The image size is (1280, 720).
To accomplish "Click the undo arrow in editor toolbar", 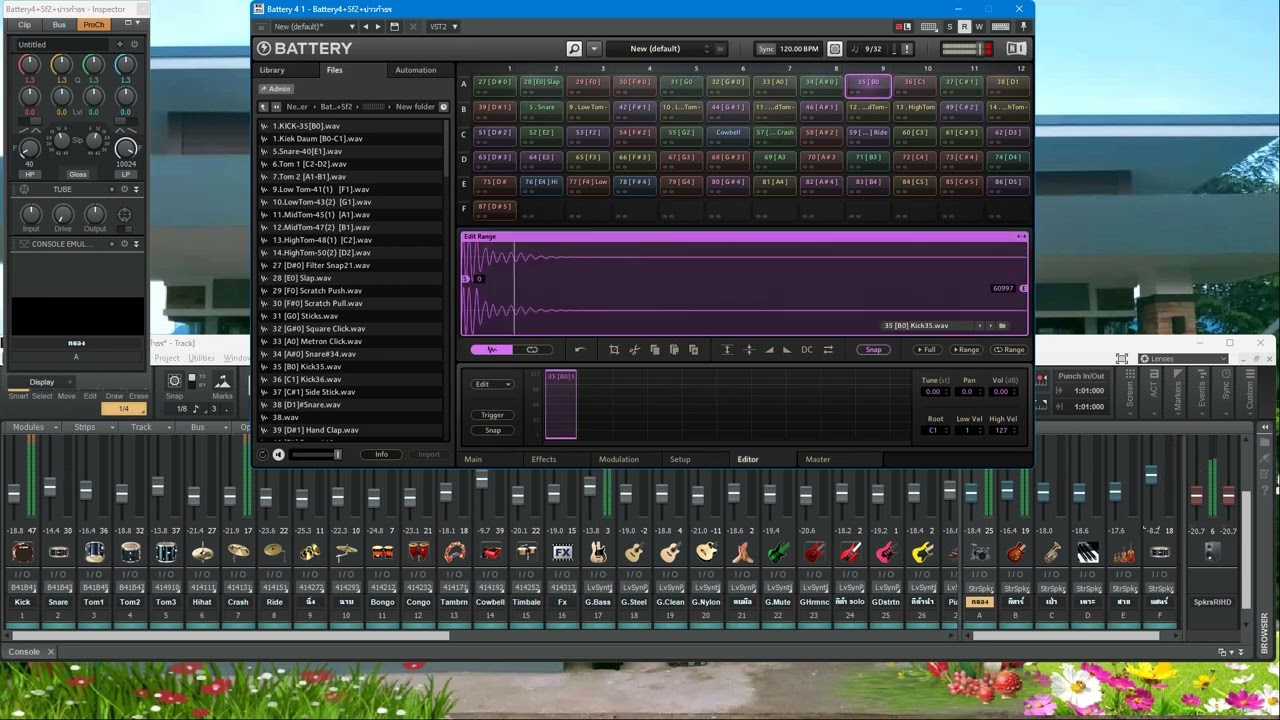I will tap(580, 350).
